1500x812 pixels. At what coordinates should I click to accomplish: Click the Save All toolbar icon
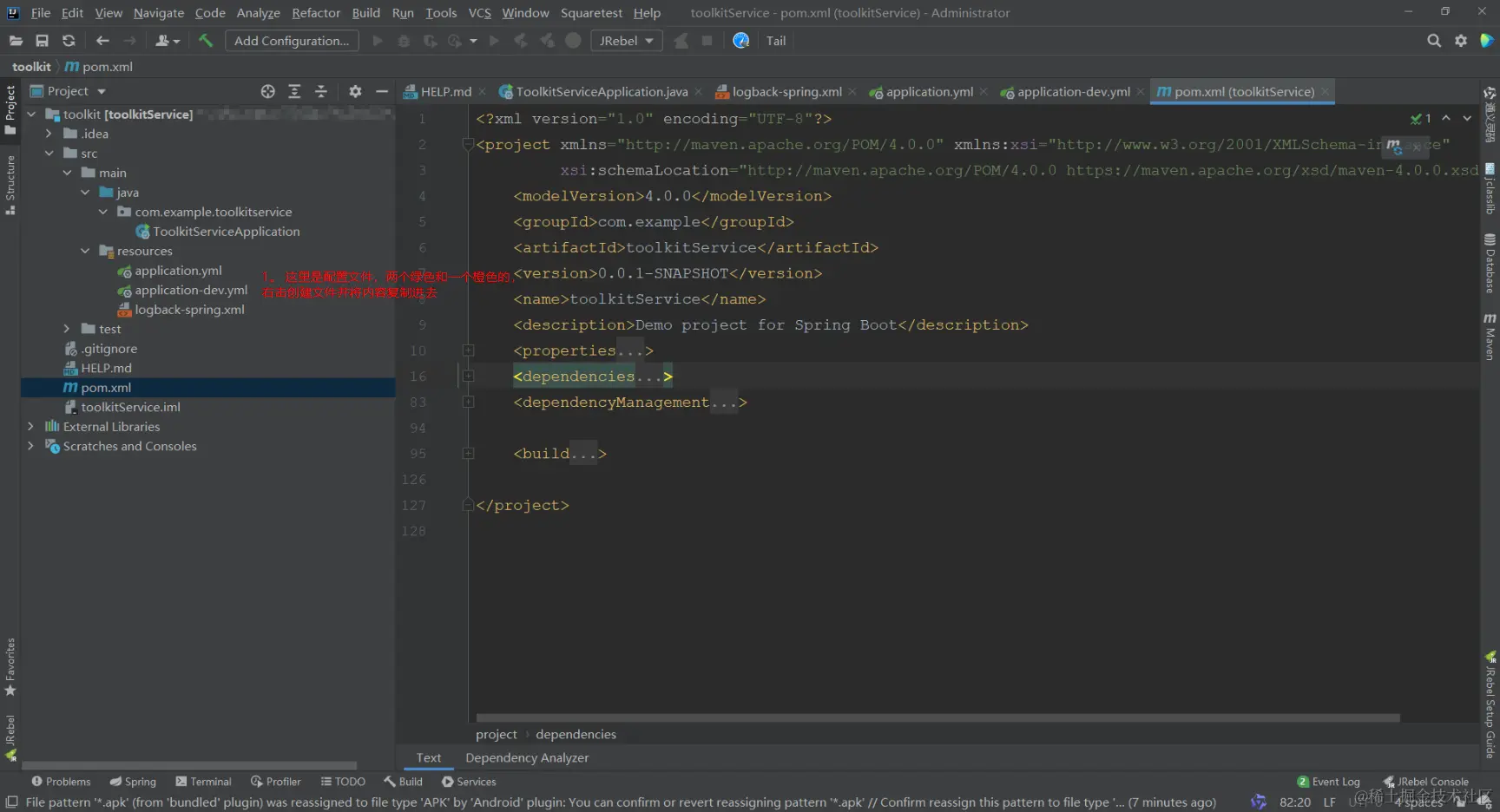tap(42, 41)
